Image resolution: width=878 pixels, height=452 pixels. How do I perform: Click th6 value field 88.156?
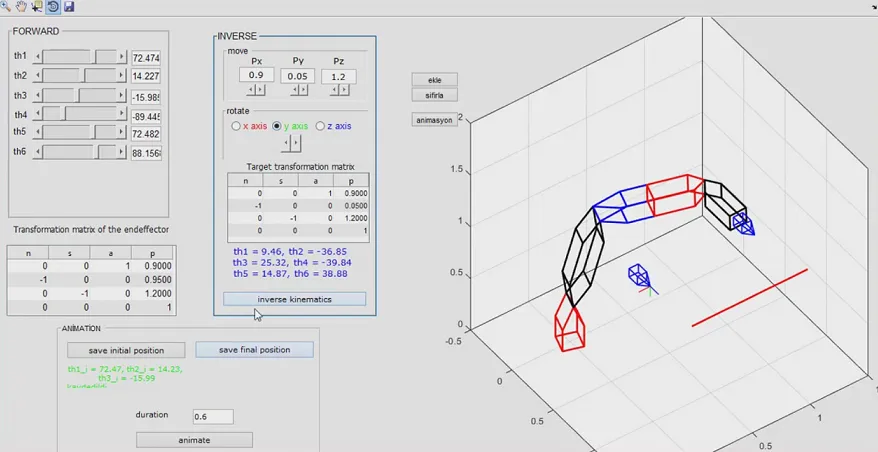146,153
